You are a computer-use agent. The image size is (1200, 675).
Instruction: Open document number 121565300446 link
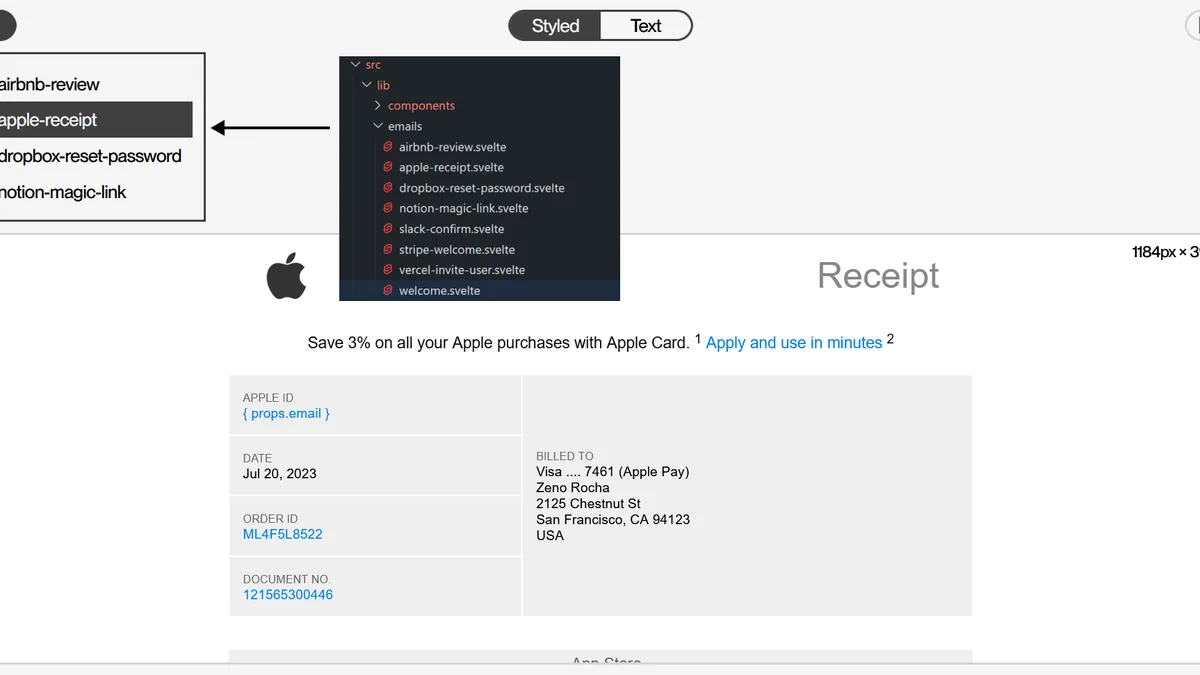tap(288, 595)
